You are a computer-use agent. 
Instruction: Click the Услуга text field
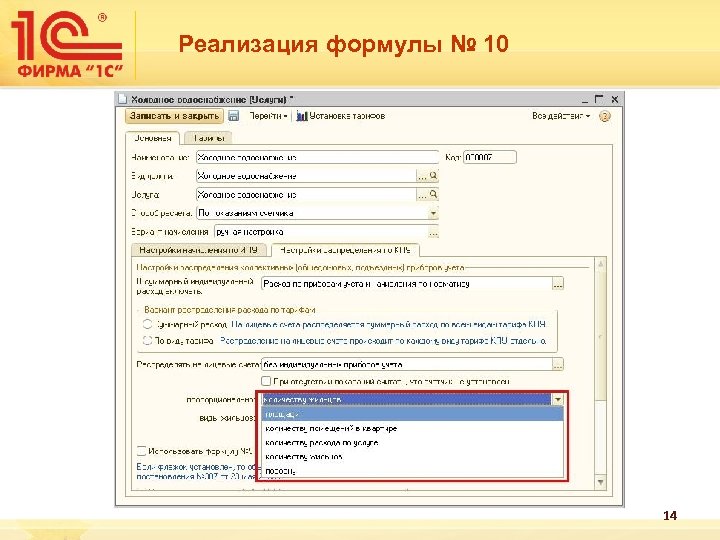tap(306, 195)
